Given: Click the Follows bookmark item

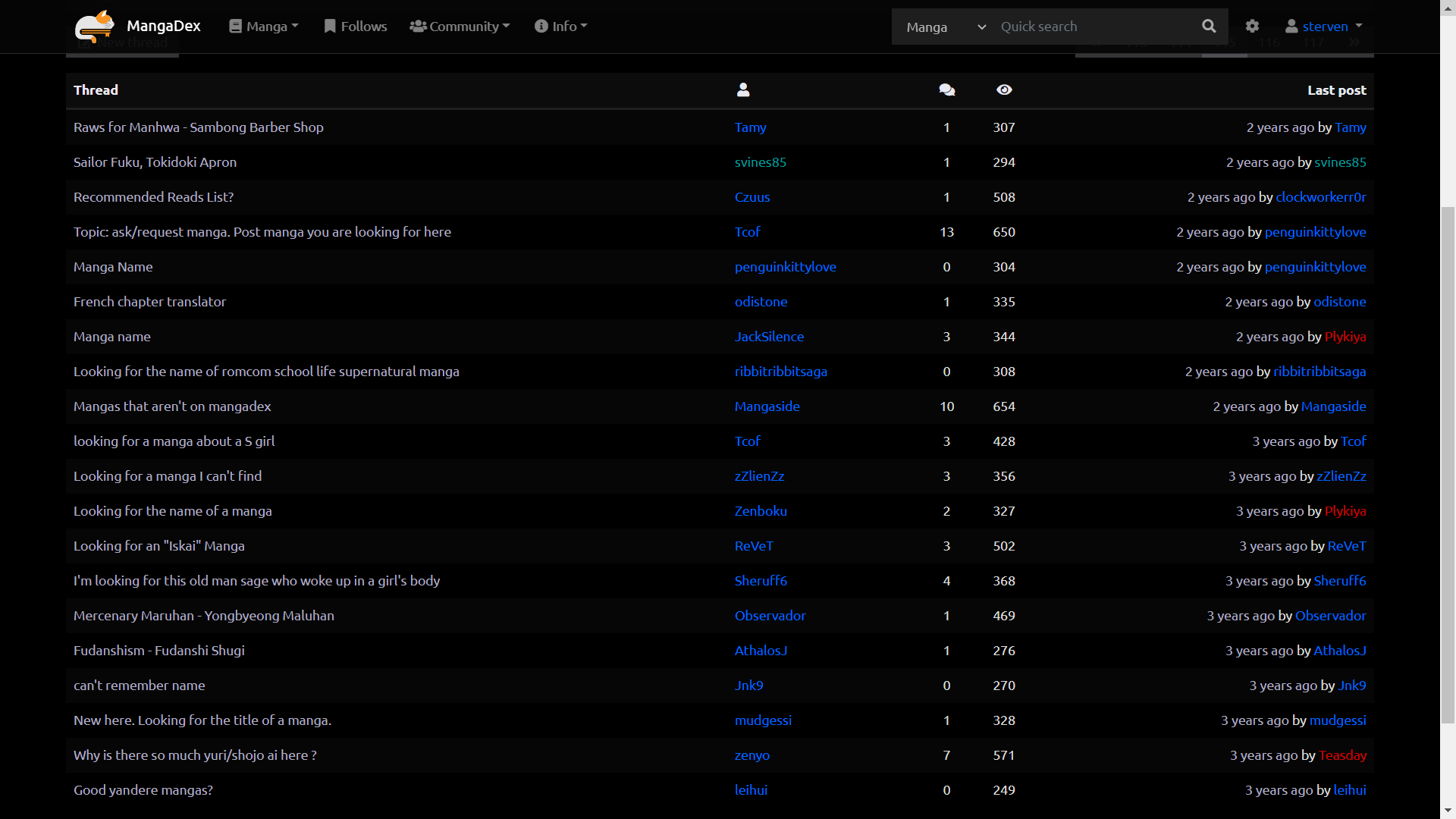Looking at the screenshot, I should coord(355,27).
